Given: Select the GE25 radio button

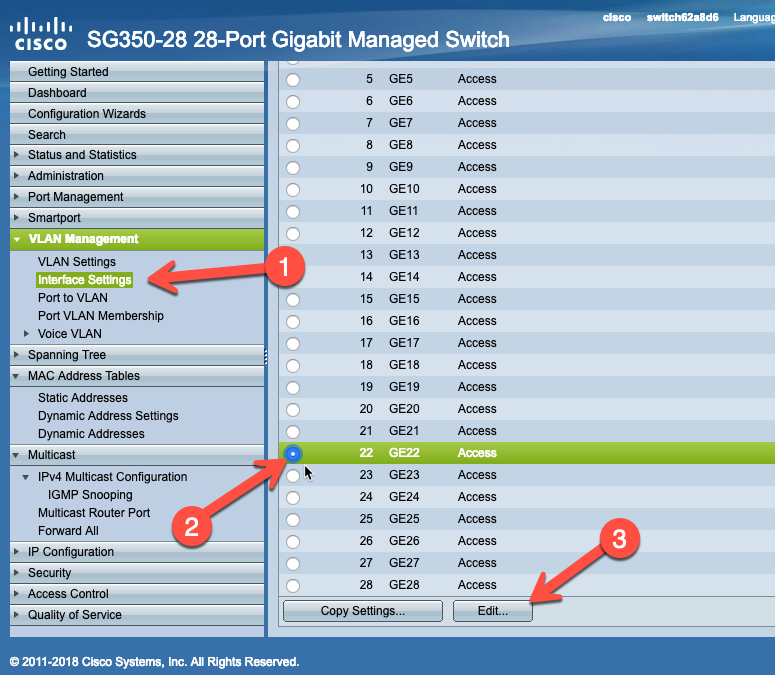Looking at the screenshot, I should pyautogui.click(x=293, y=520).
